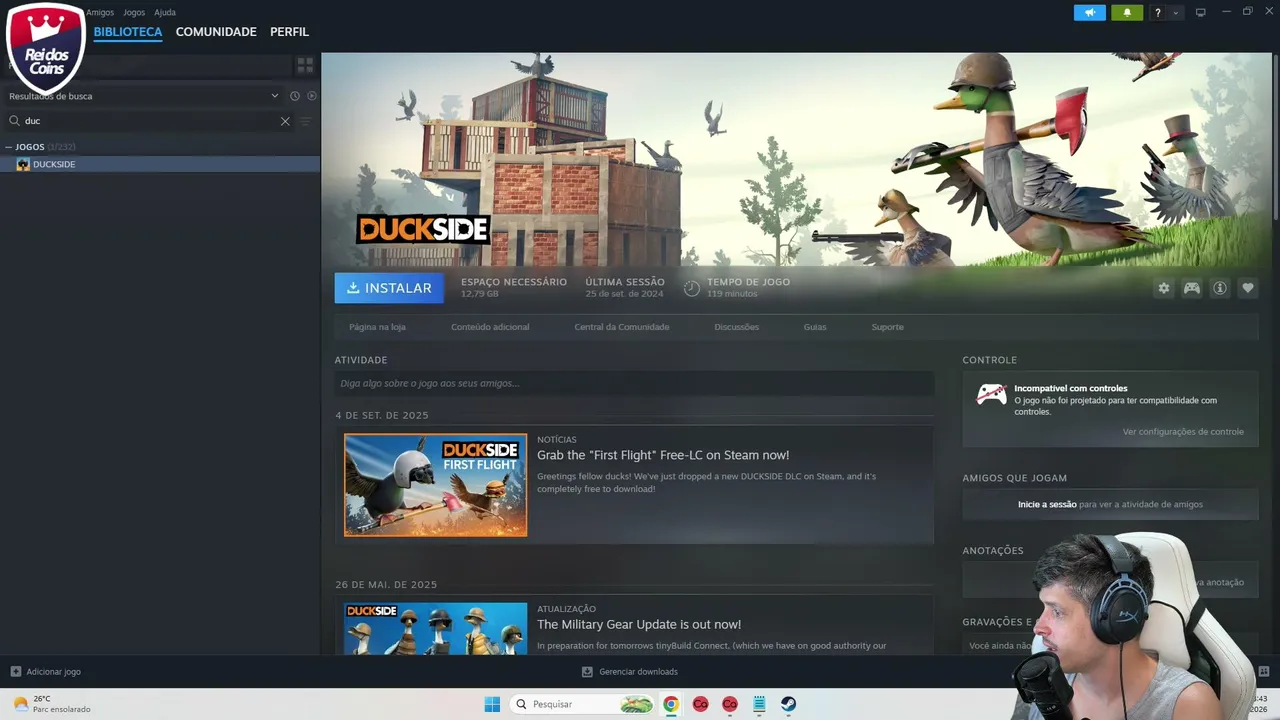Open the Página na loja link
This screenshot has width=1280, height=720.
click(x=377, y=327)
